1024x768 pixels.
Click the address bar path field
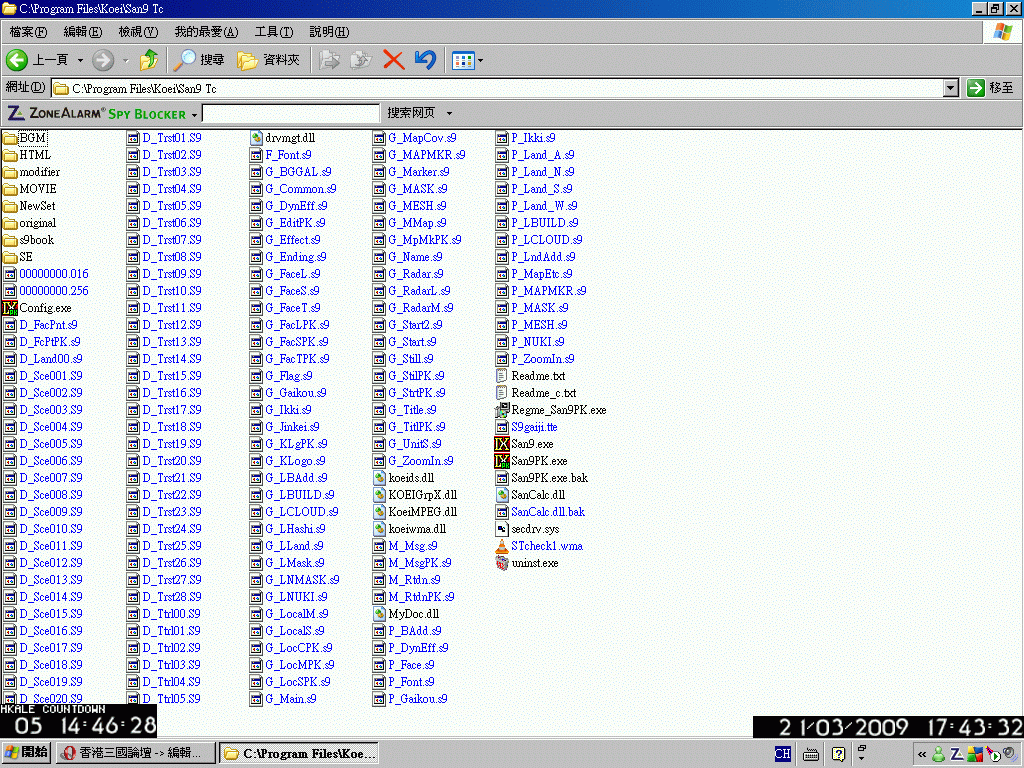click(x=498, y=88)
